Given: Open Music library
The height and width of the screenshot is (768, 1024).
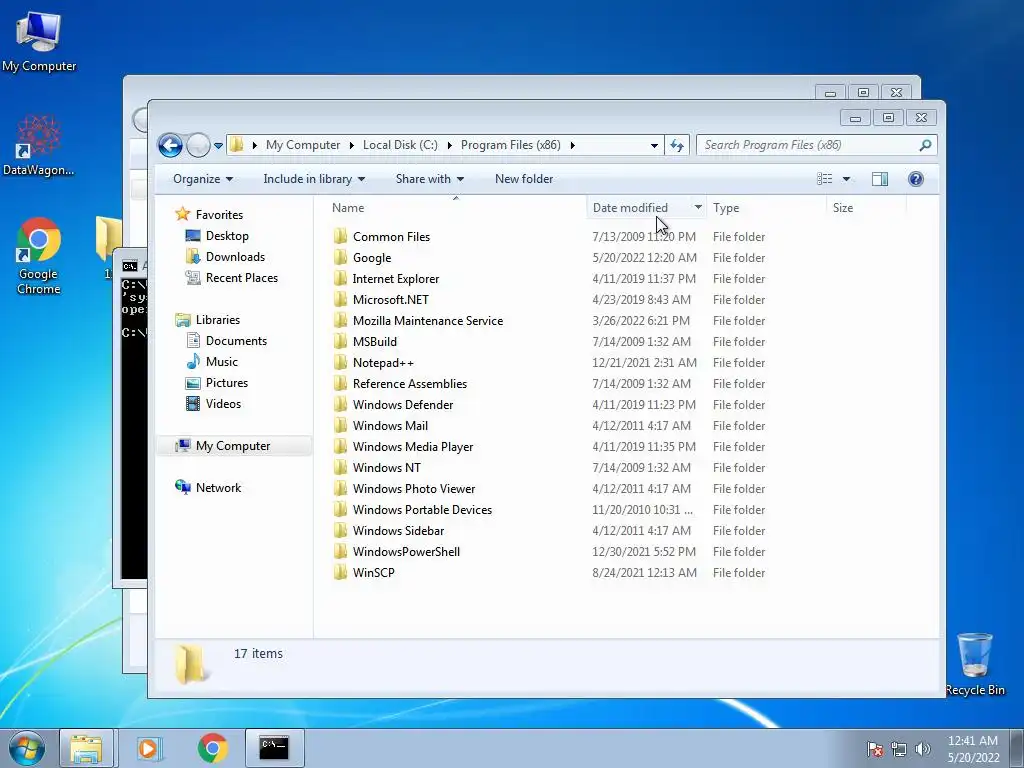Looking at the screenshot, I should [x=221, y=362].
